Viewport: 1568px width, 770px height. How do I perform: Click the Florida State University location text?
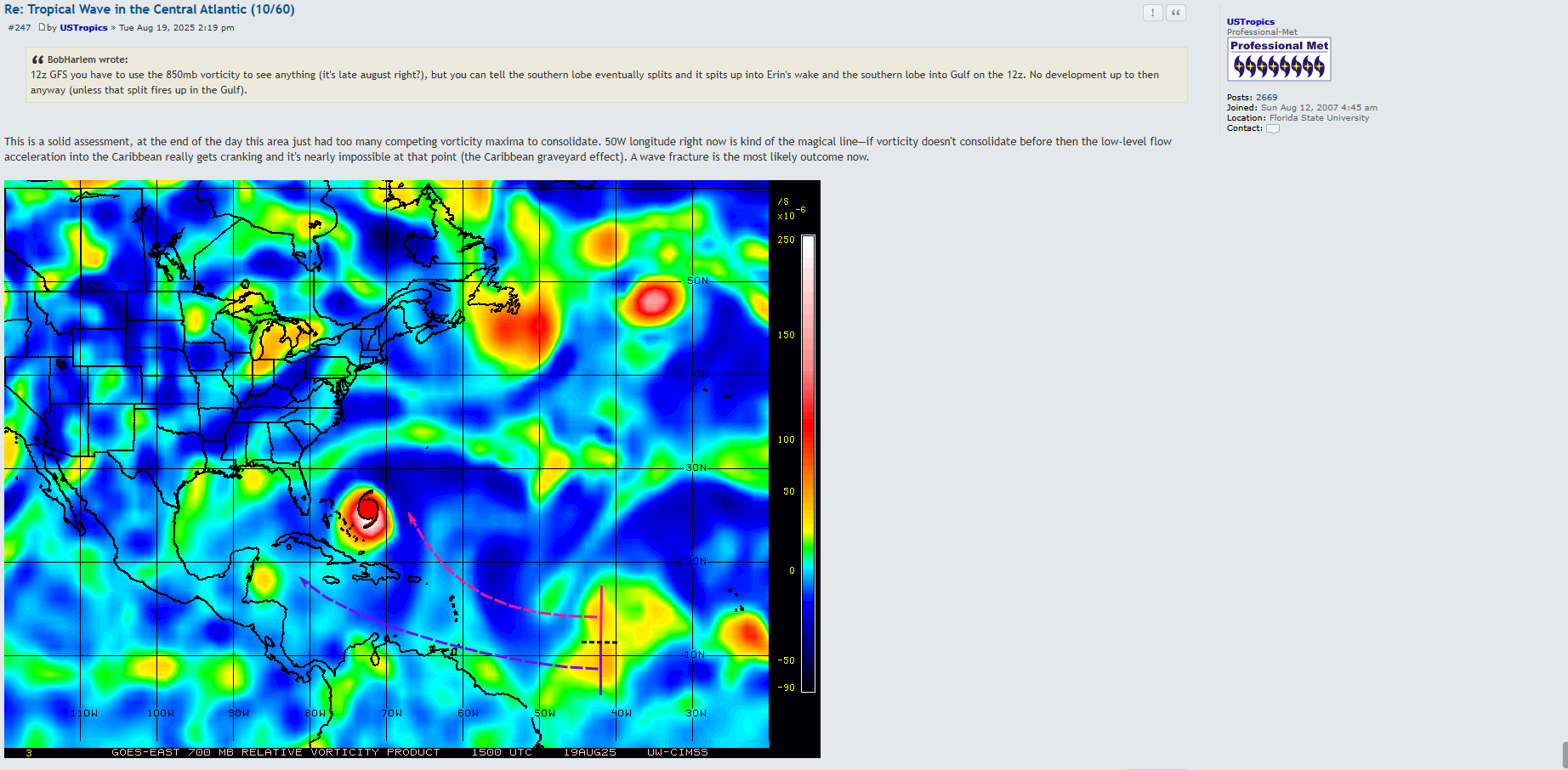(1319, 118)
